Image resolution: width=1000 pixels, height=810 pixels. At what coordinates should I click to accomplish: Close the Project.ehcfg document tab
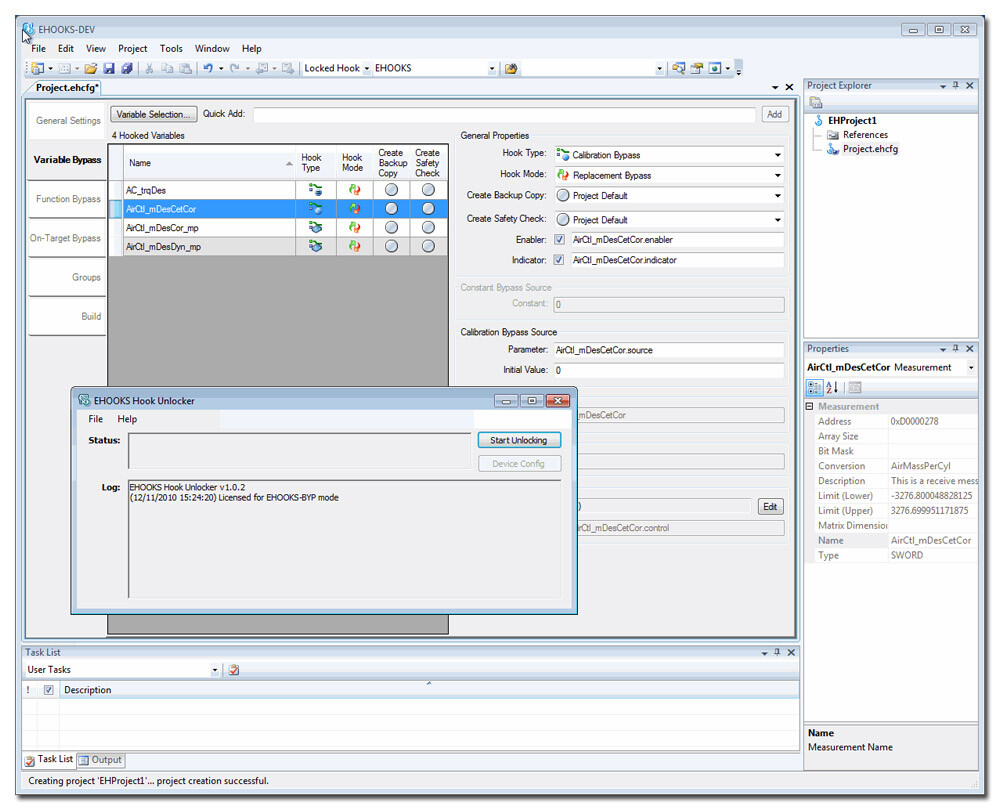(x=790, y=87)
